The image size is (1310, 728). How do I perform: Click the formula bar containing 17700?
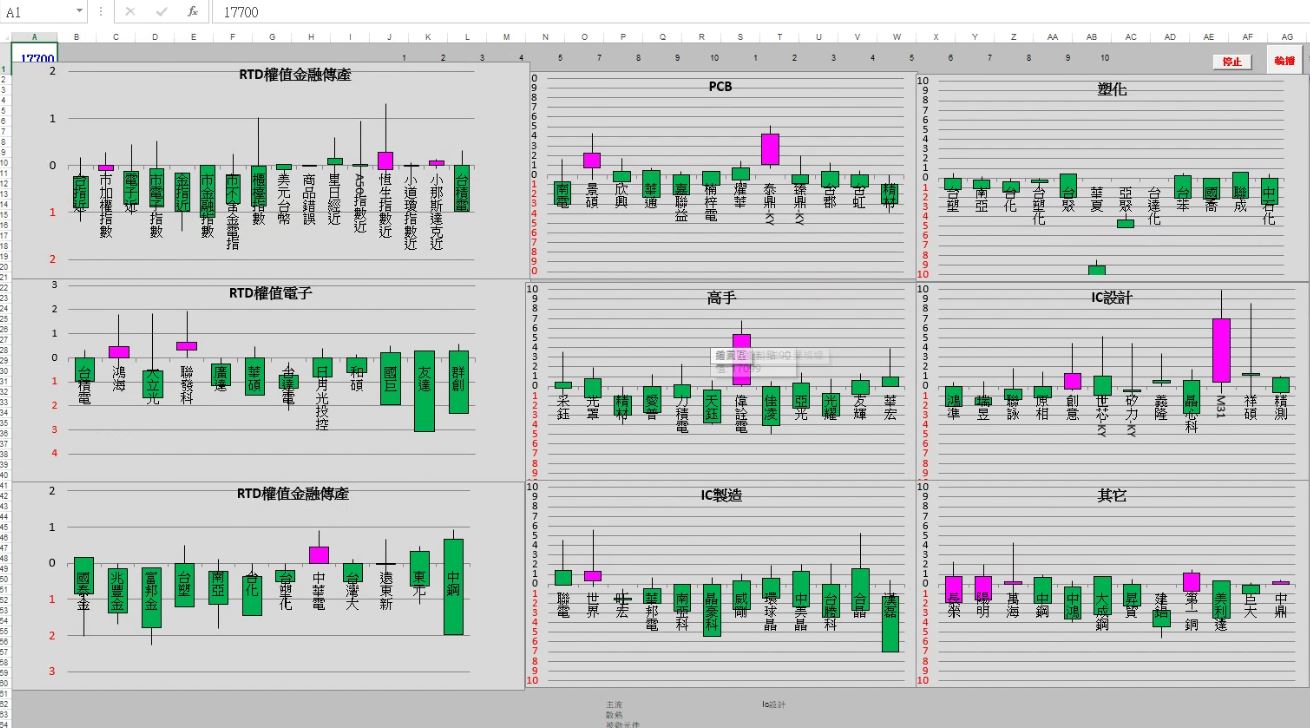tap(760, 12)
